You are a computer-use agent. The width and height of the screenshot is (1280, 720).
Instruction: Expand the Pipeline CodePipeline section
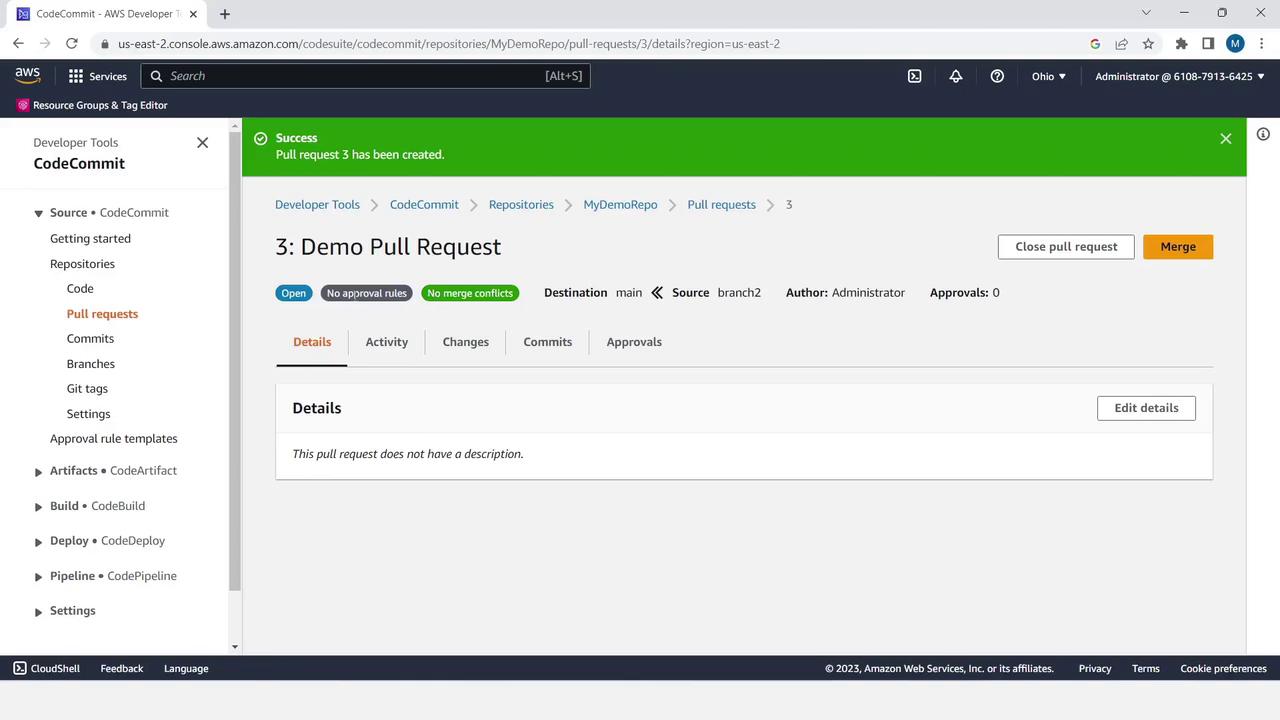(38, 577)
